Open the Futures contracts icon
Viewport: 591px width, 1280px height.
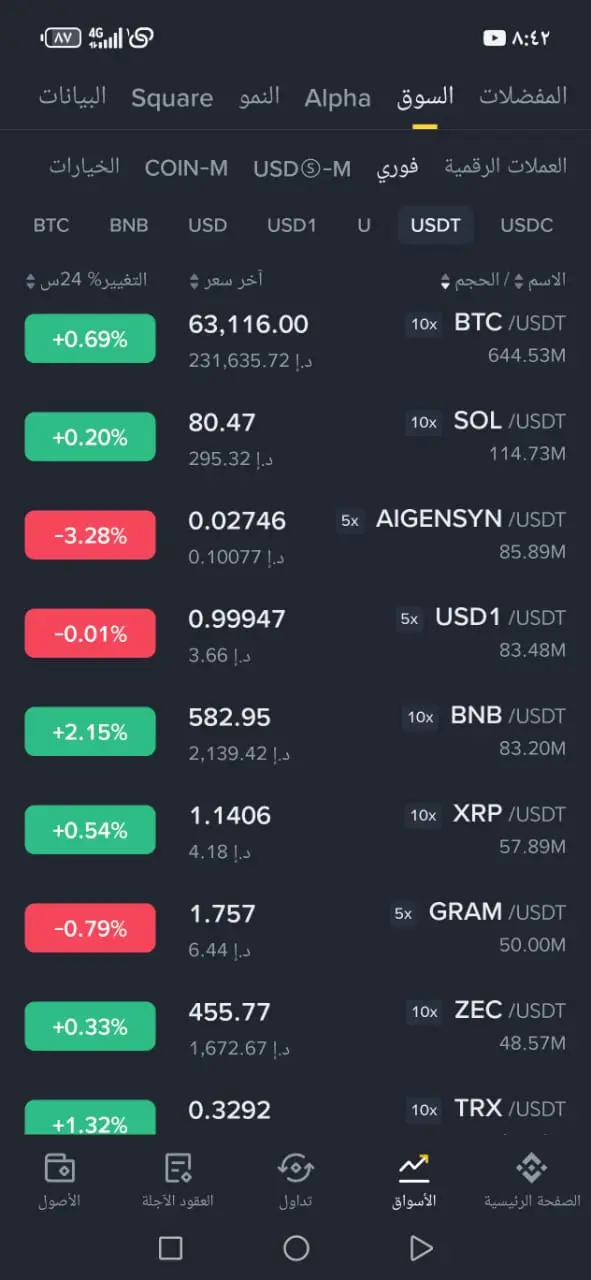[x=178, y=1167]
